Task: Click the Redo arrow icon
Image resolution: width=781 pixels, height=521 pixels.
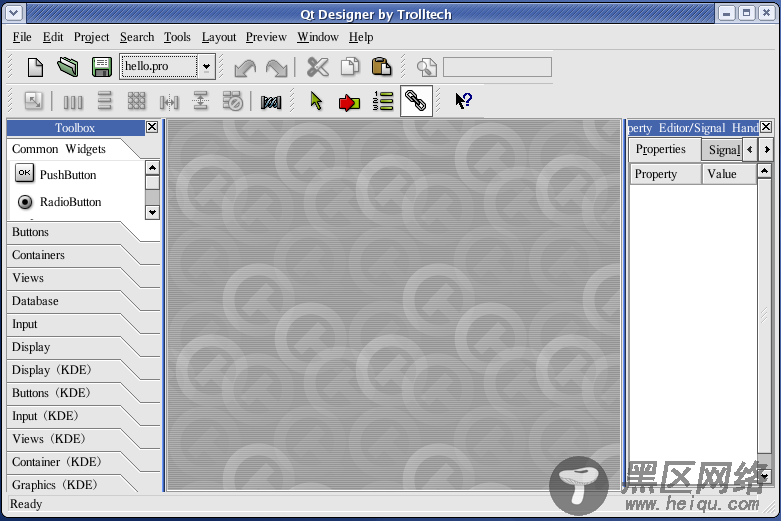Action: point(276,68)
